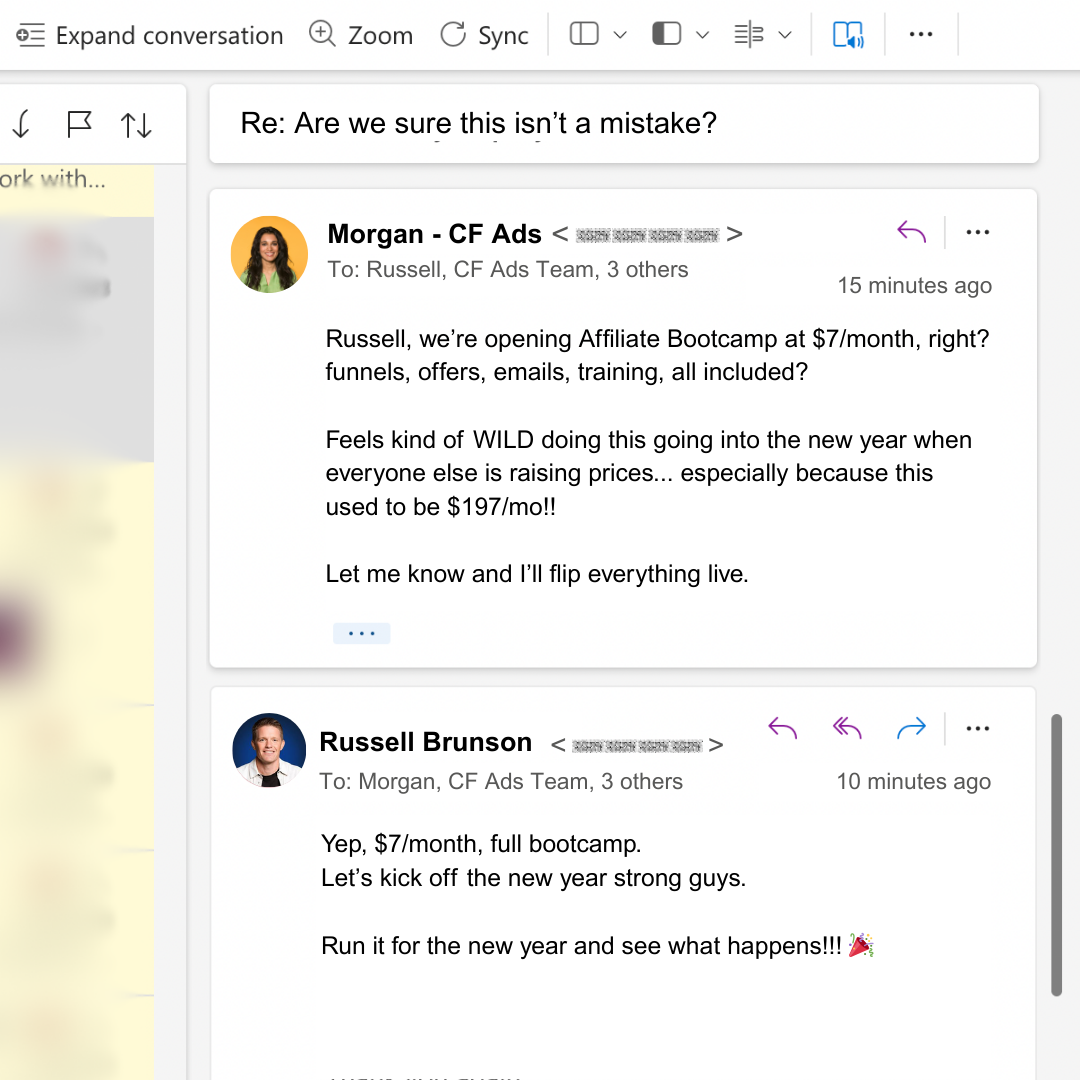1080x1080 pixels.
Task: Click the down arrow sort icon
Action: pyautogui.click(x=21, y=125)
